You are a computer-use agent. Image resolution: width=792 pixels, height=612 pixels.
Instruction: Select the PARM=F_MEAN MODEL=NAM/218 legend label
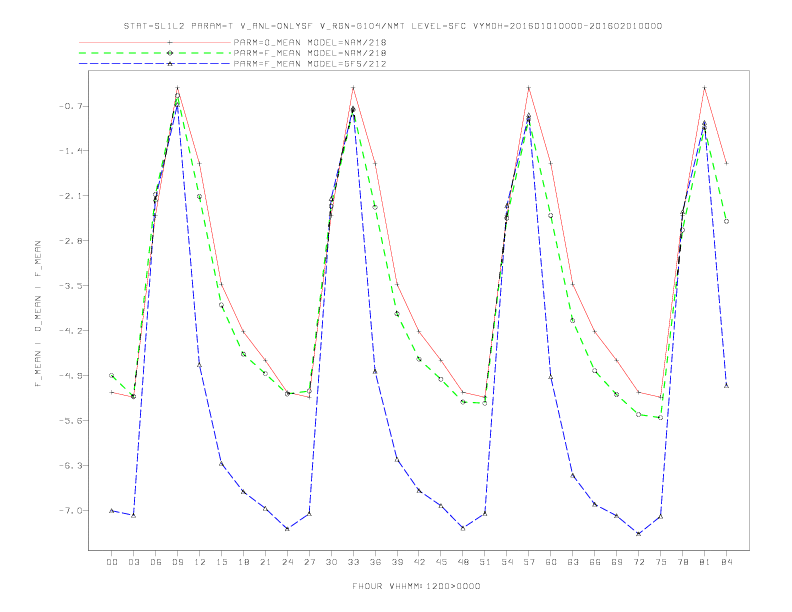pos(310,53)
